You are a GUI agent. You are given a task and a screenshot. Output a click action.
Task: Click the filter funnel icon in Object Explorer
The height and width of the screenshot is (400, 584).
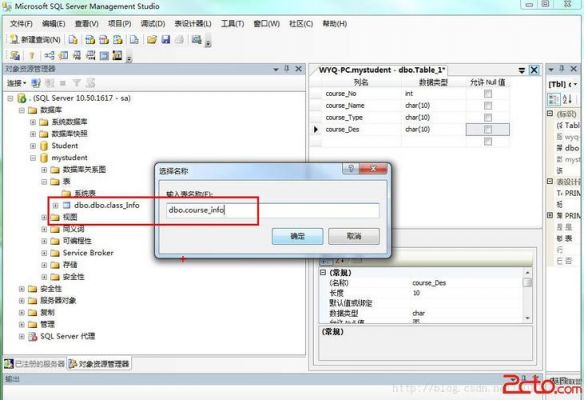[76, 83]
